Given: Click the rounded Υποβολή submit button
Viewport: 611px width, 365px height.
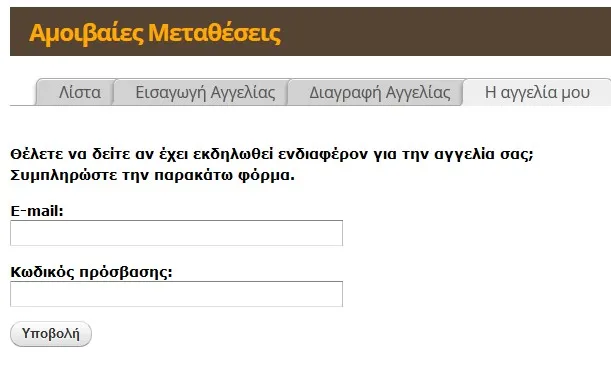Looking at the screenshot, I should coord(51,334).
